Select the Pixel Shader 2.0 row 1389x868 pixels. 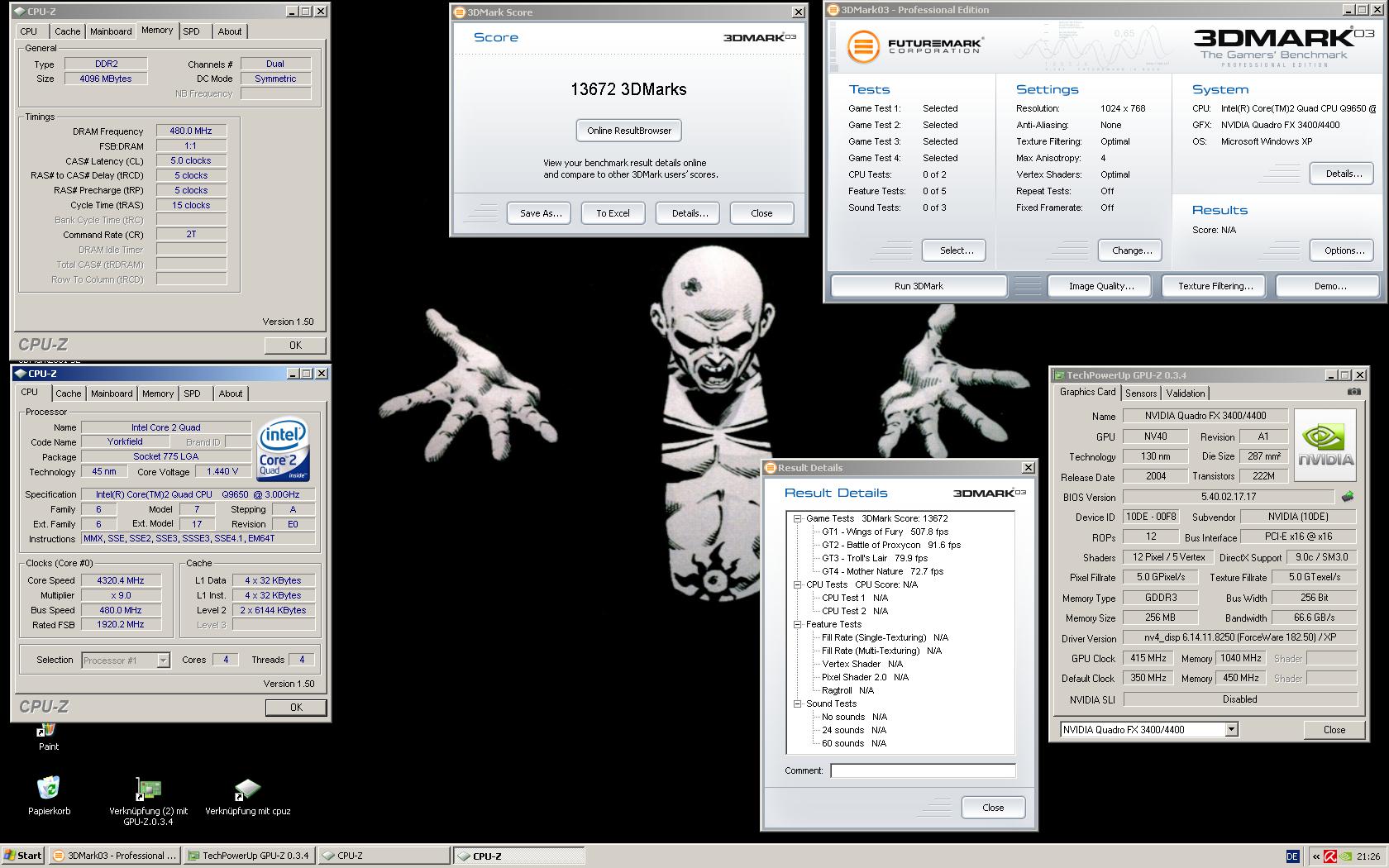(x=865, y=677)
